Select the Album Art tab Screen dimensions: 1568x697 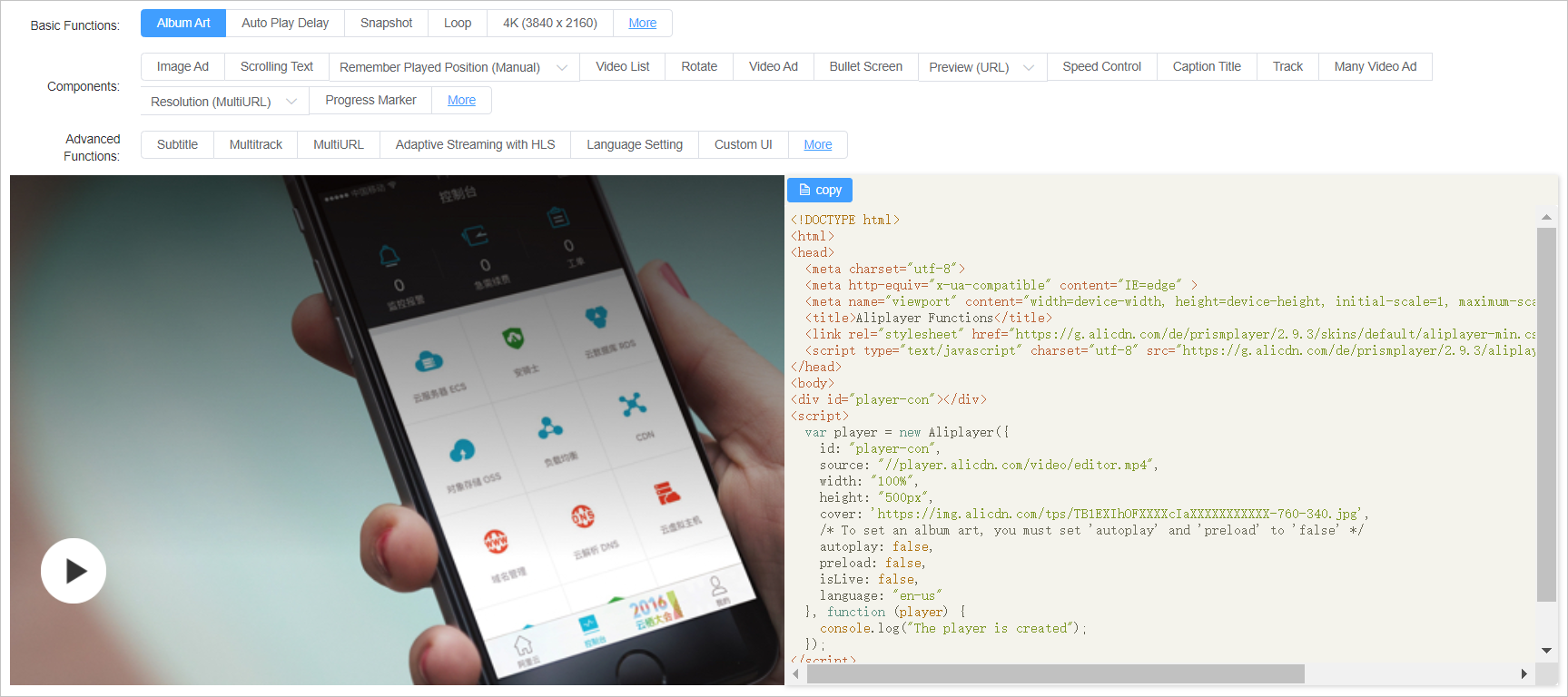[x=183, y=24]
